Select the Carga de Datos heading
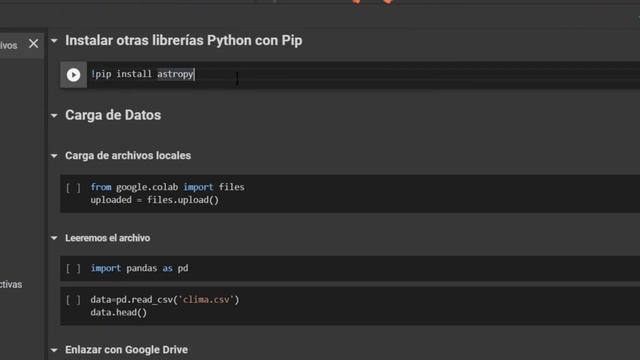Viewport: 640px width, 360px height. [113, 116]
